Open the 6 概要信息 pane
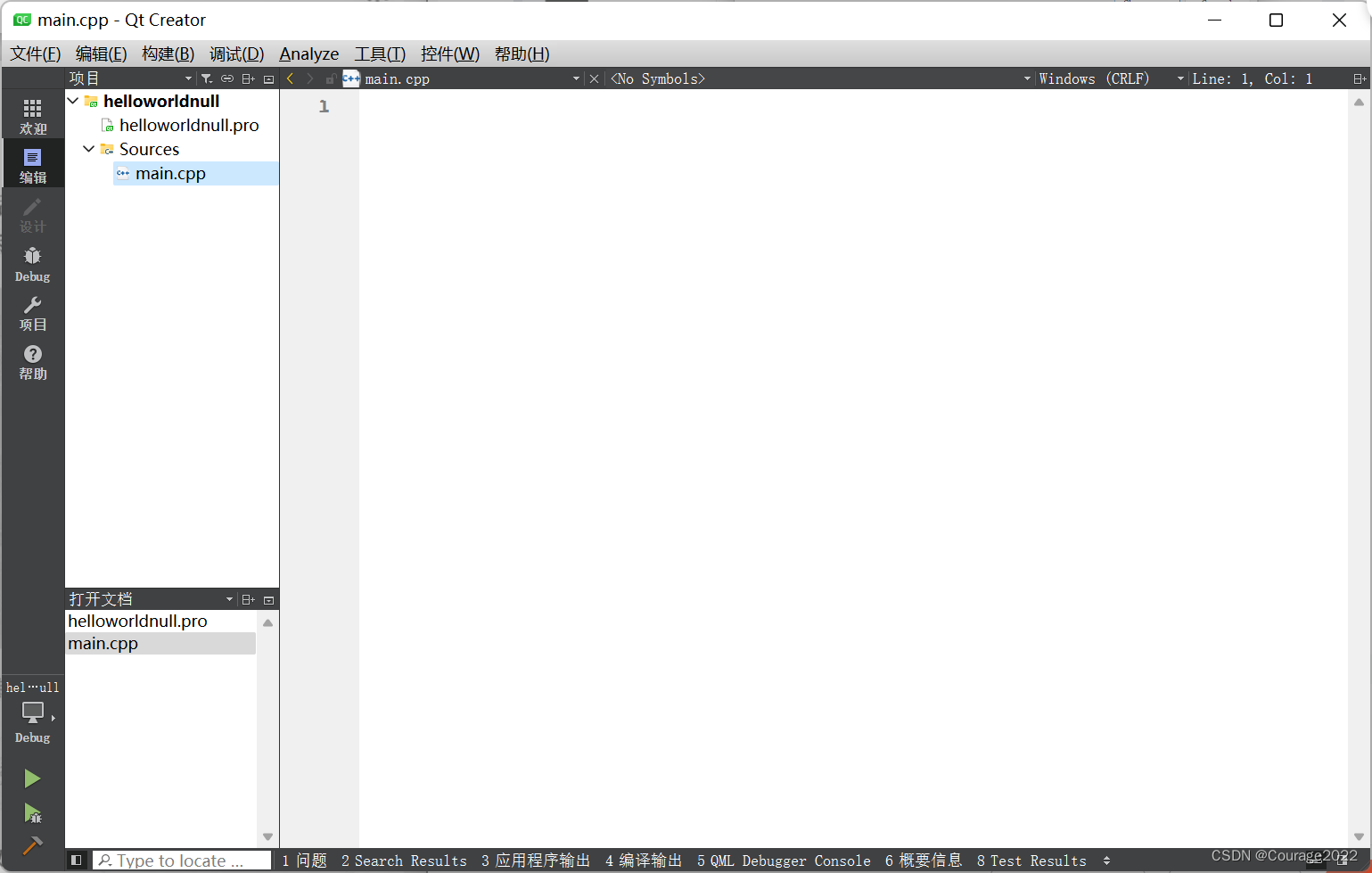Image resolution: width=1372 pixels, height=873 pixels. coord(924,861)
